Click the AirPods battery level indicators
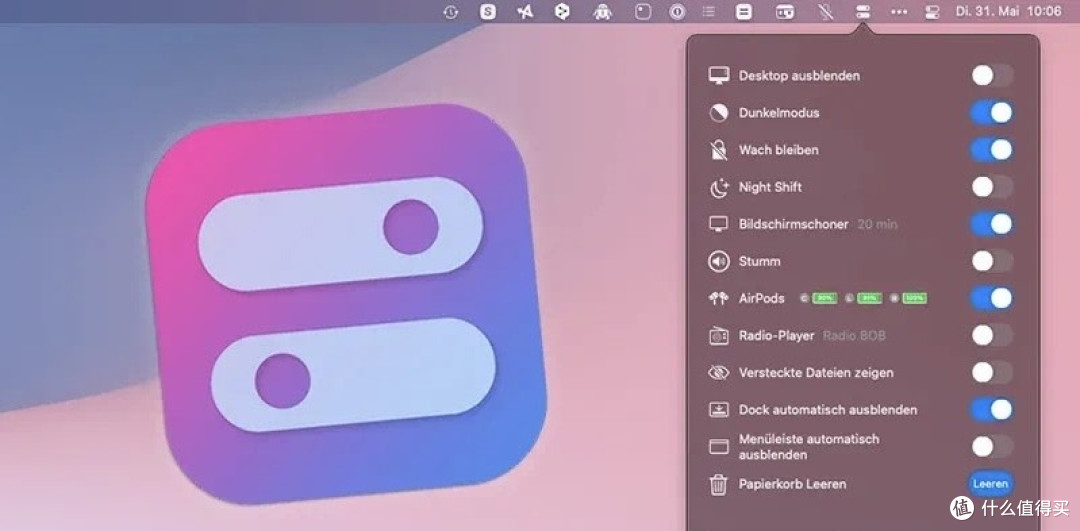This screenshot has height=531, width=1080. click(863, 298)
